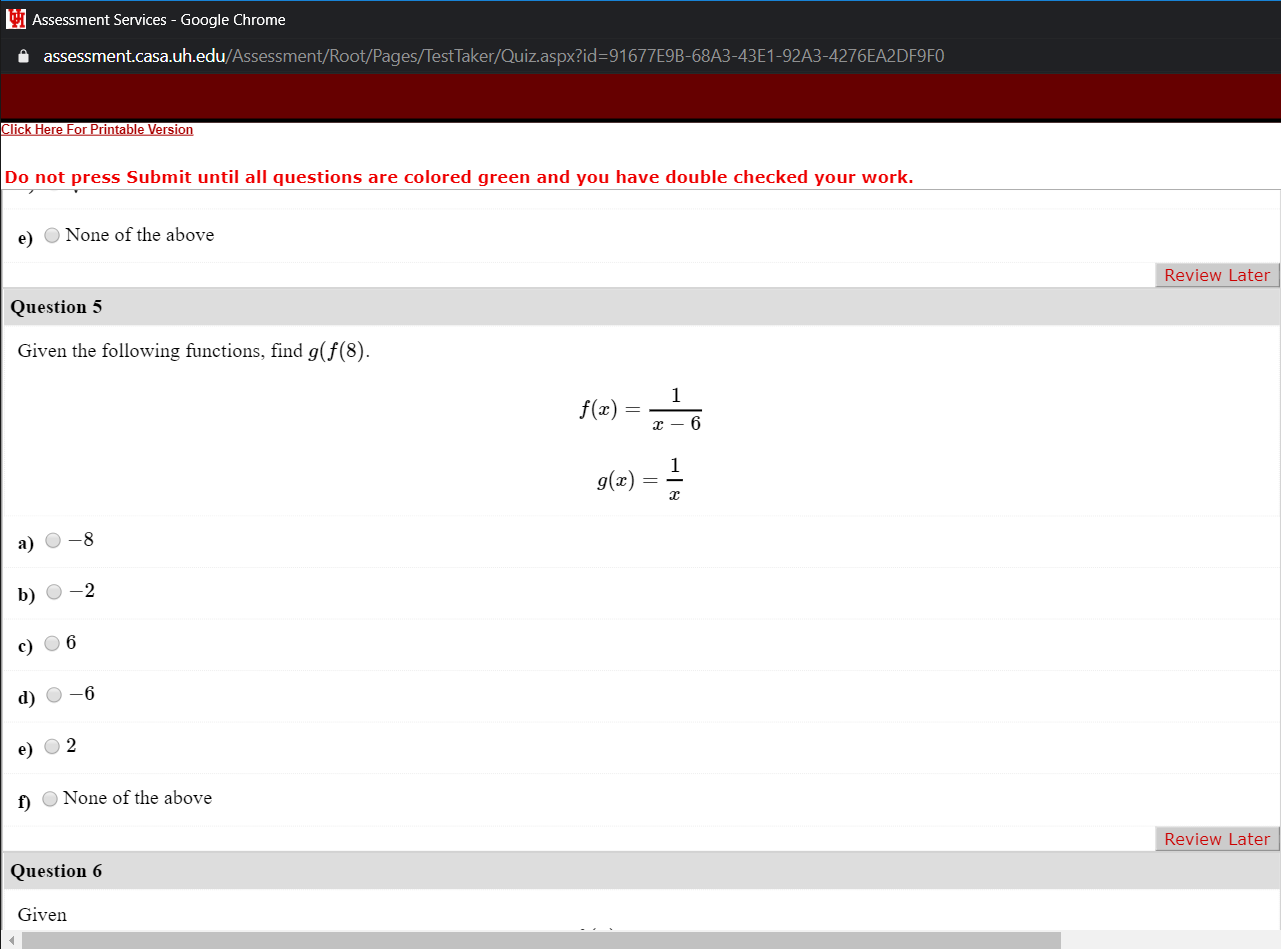This screenshot has width=1281, height=949.
Task: Mark Question 4 for Review Later
Action: pos(1216,275)
